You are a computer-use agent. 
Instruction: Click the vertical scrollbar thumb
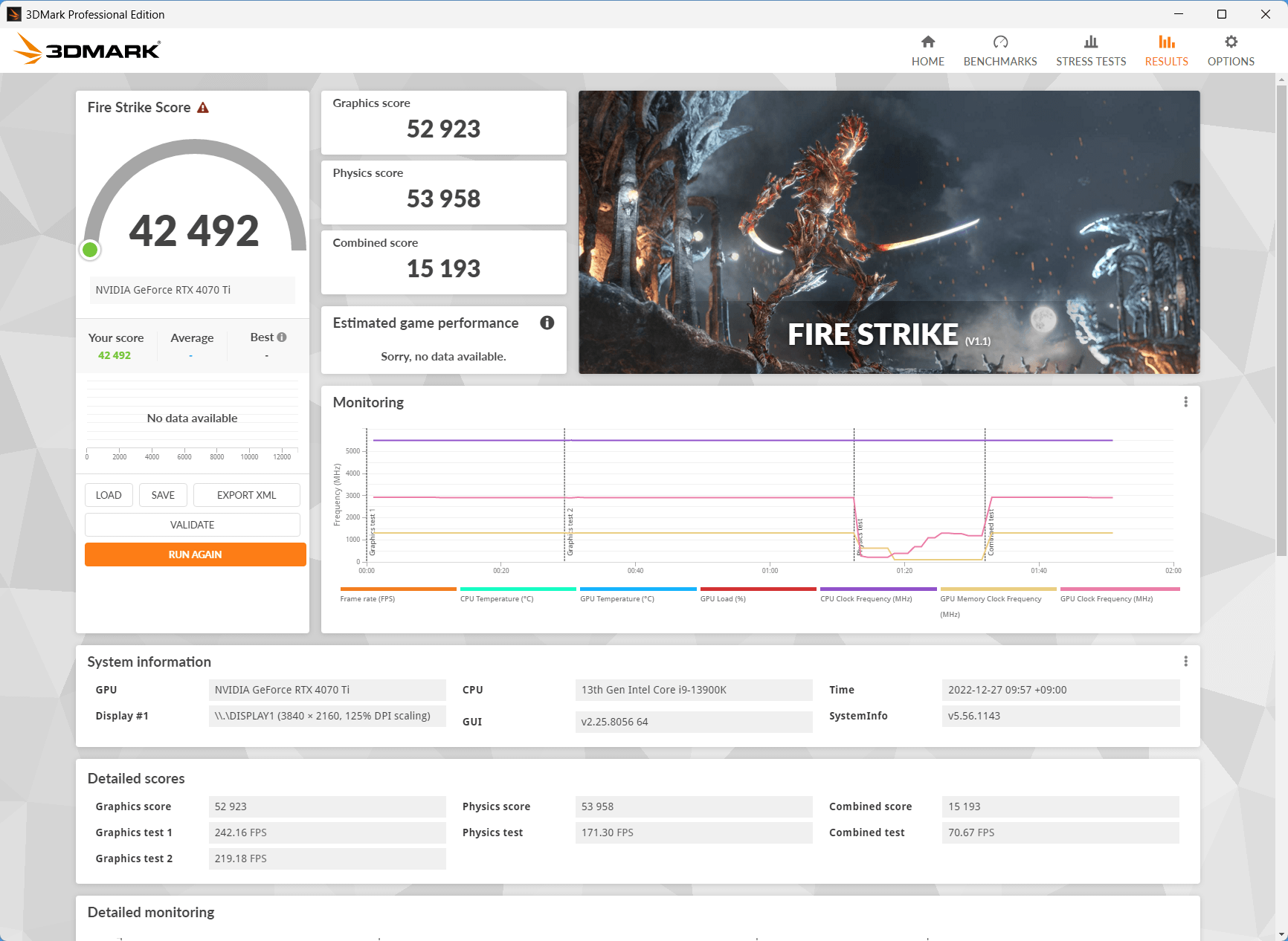click(x=1281, y=320)
